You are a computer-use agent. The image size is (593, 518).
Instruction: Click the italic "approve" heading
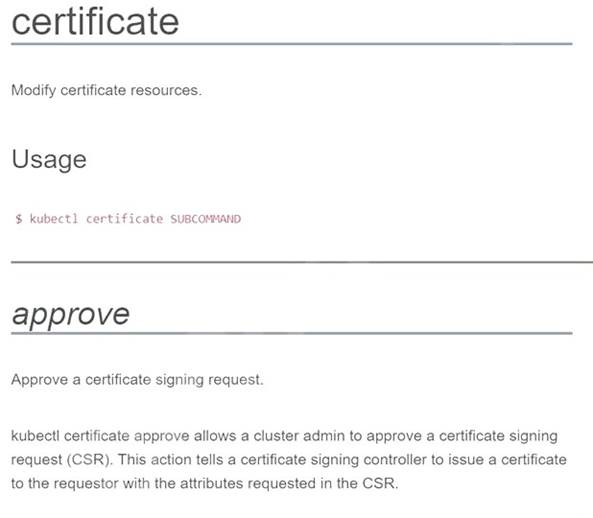[x=71, y=315]
